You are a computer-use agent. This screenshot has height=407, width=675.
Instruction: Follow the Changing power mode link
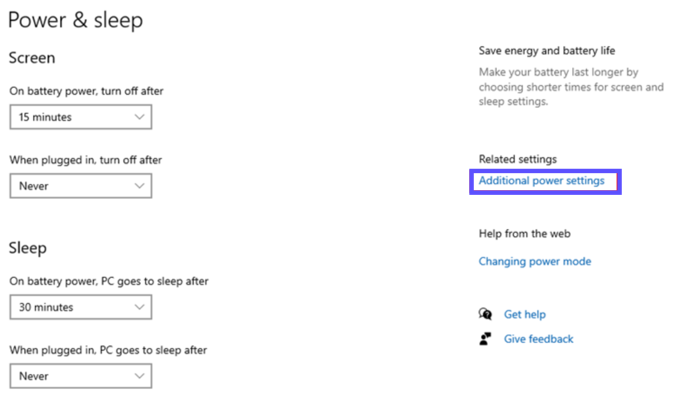click(535, 262)
